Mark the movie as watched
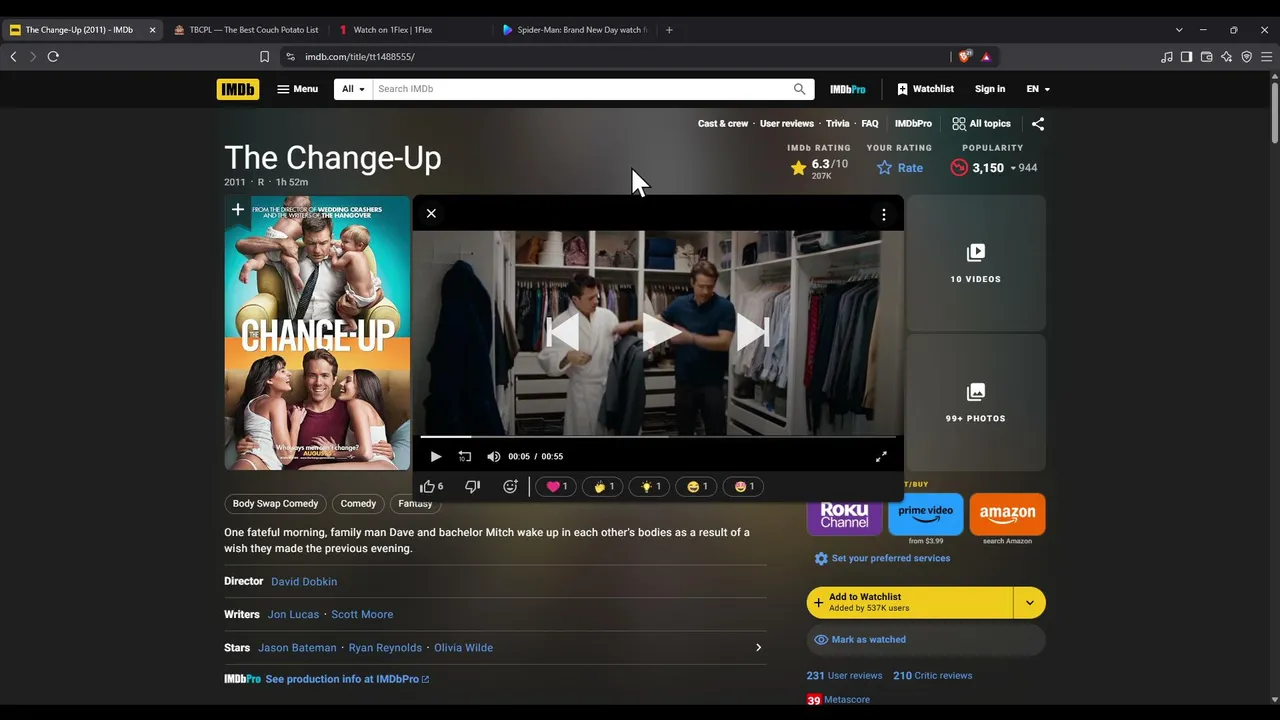 [926, 640]
